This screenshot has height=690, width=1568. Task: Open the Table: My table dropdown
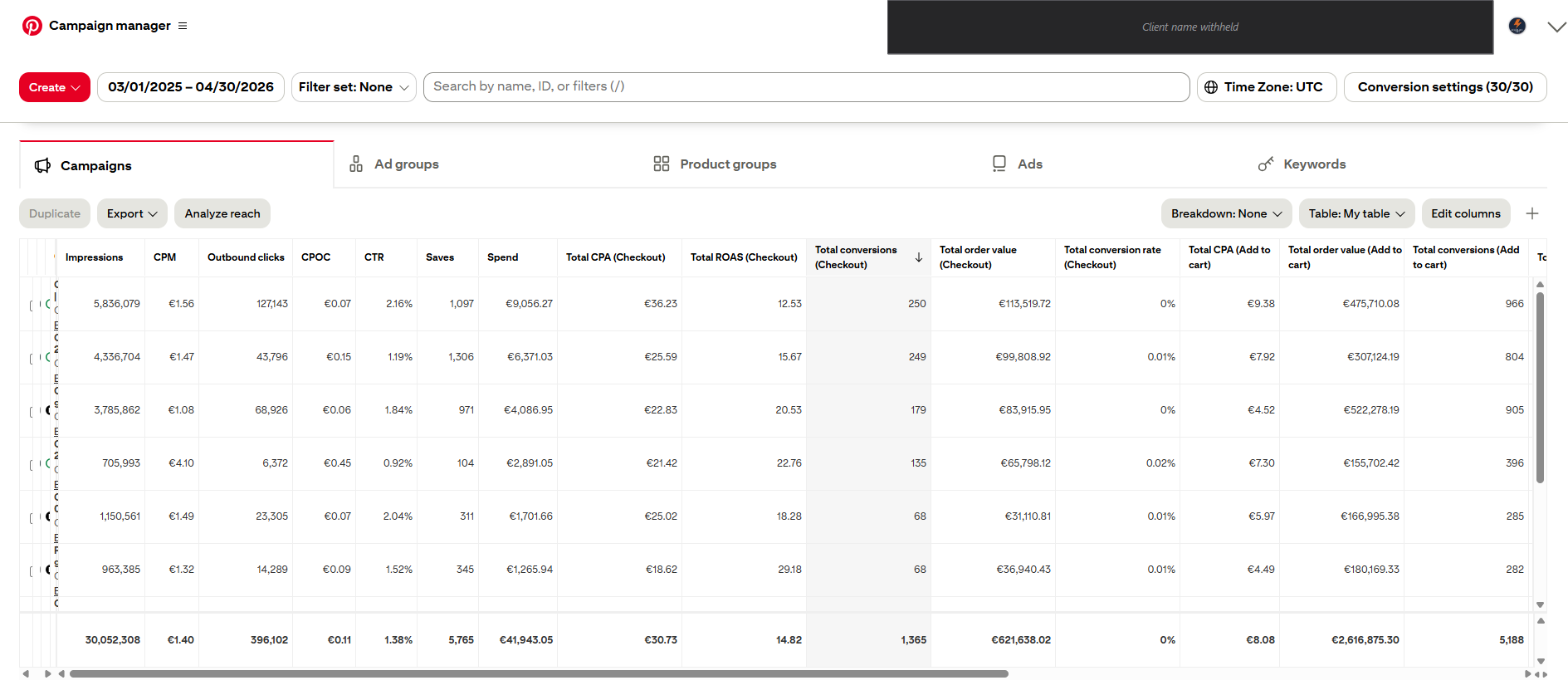pyautogui.click(x=1357, y=213)
